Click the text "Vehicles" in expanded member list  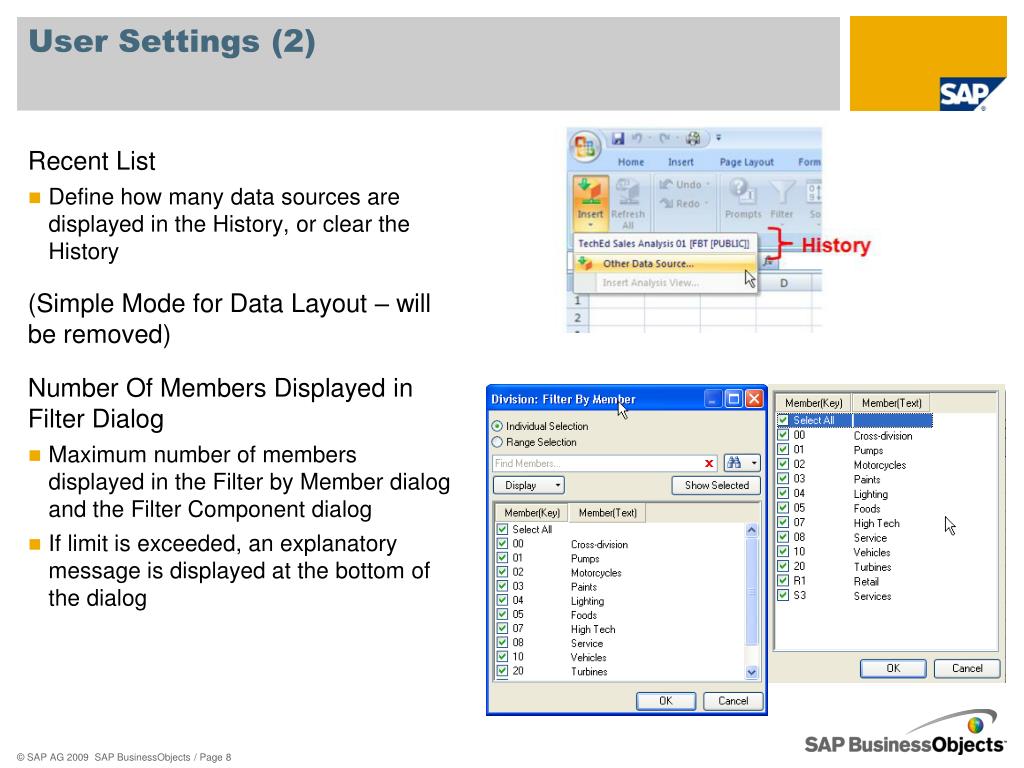(x=872, y=552)
